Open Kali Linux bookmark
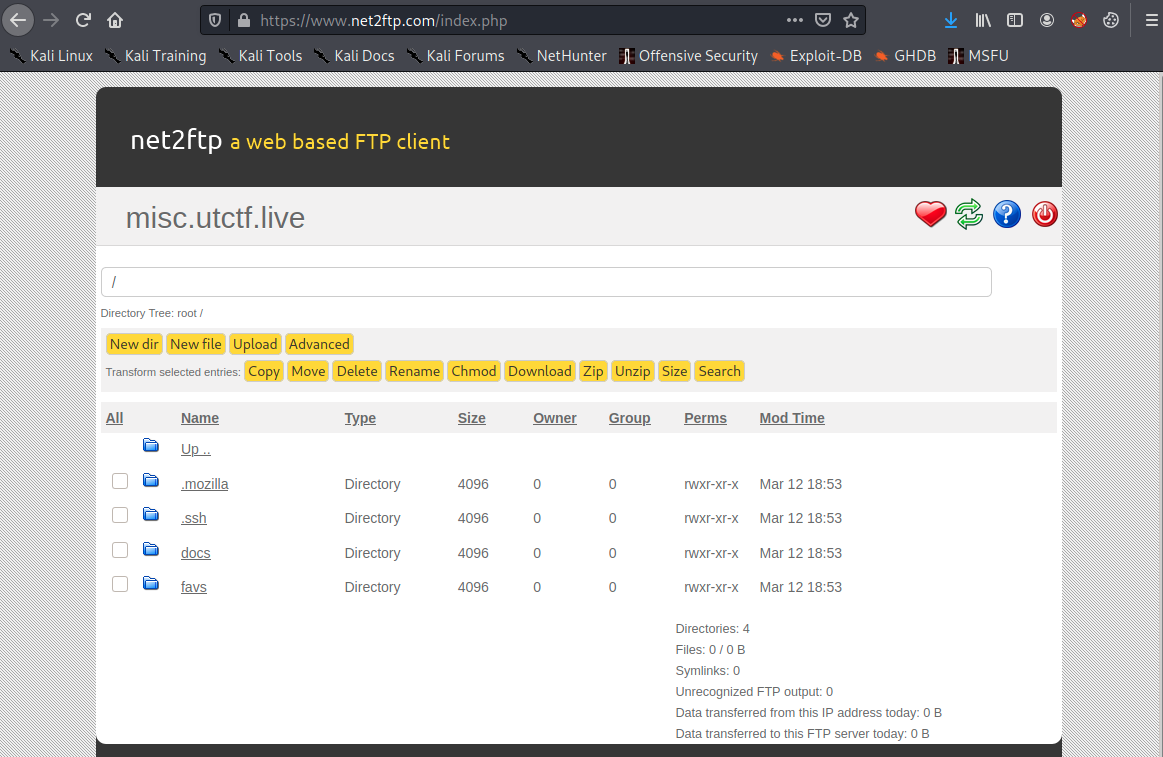 pos(51,56)
